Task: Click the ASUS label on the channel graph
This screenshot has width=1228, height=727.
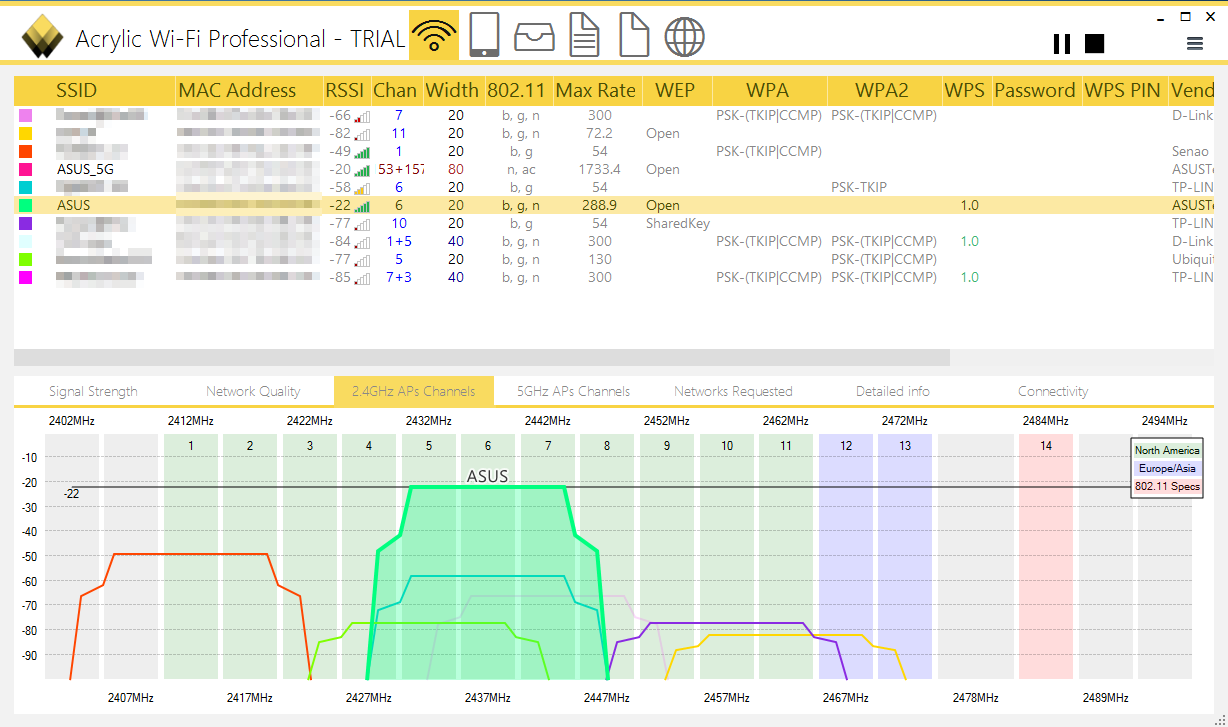Action: [487, 476]
